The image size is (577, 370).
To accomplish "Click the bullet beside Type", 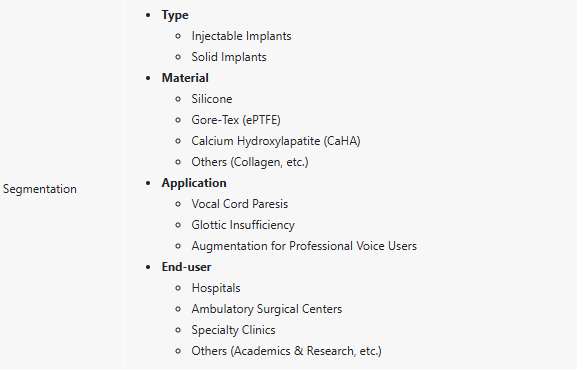I will [x=148, y=15].
